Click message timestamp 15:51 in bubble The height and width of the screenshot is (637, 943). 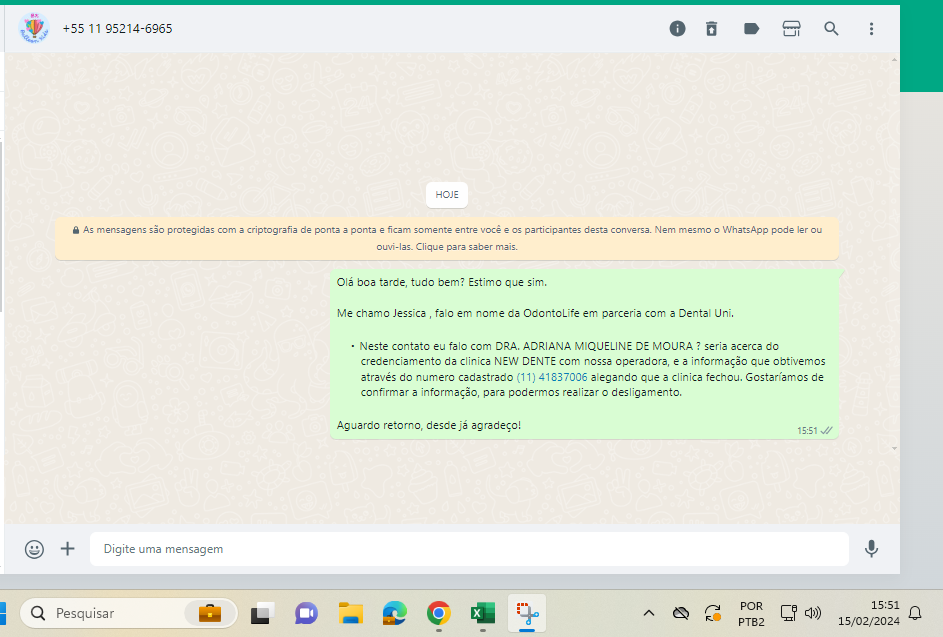tap(807, 431)
